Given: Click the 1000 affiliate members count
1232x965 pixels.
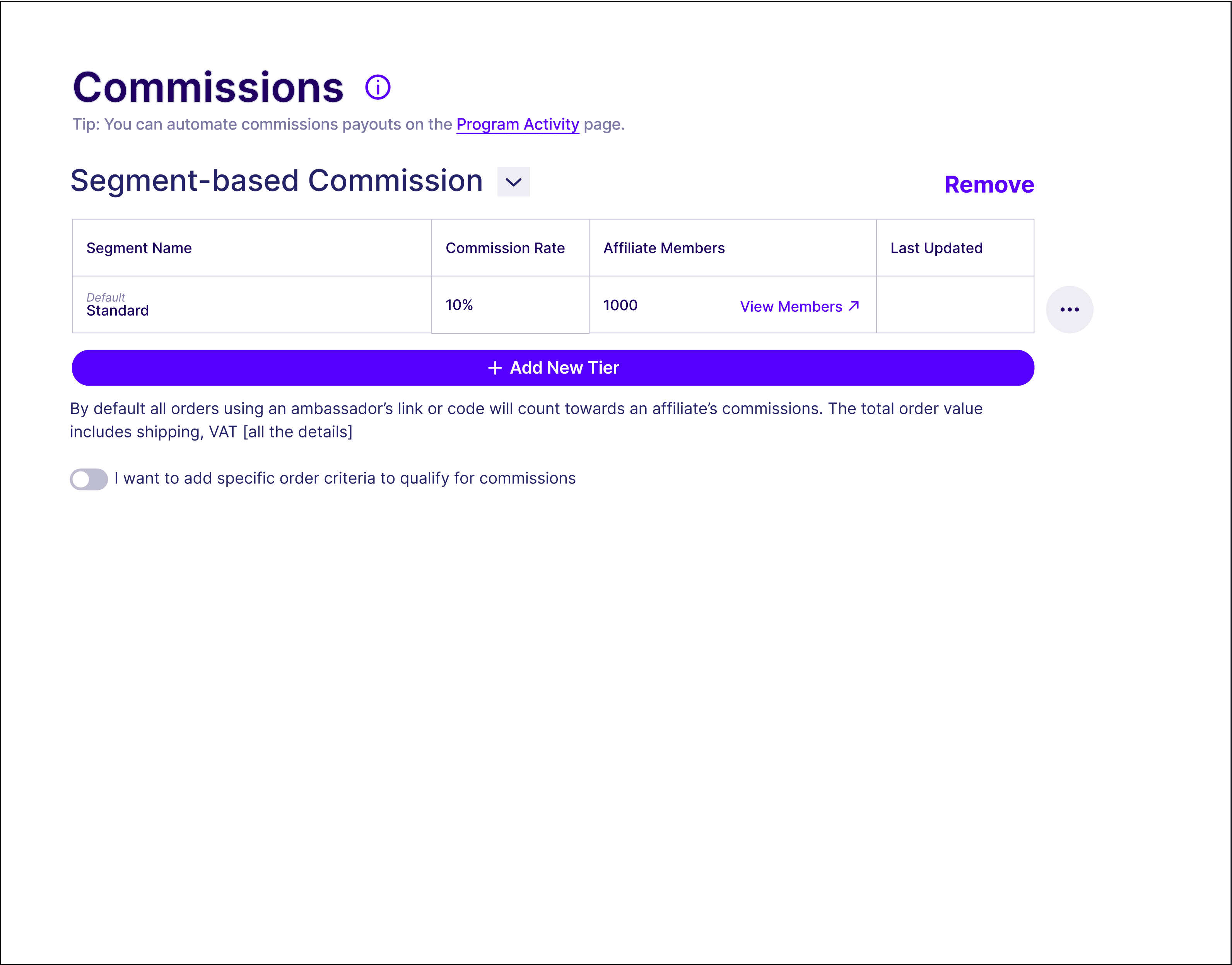Looking at the screenshot, I should point(620,305).
